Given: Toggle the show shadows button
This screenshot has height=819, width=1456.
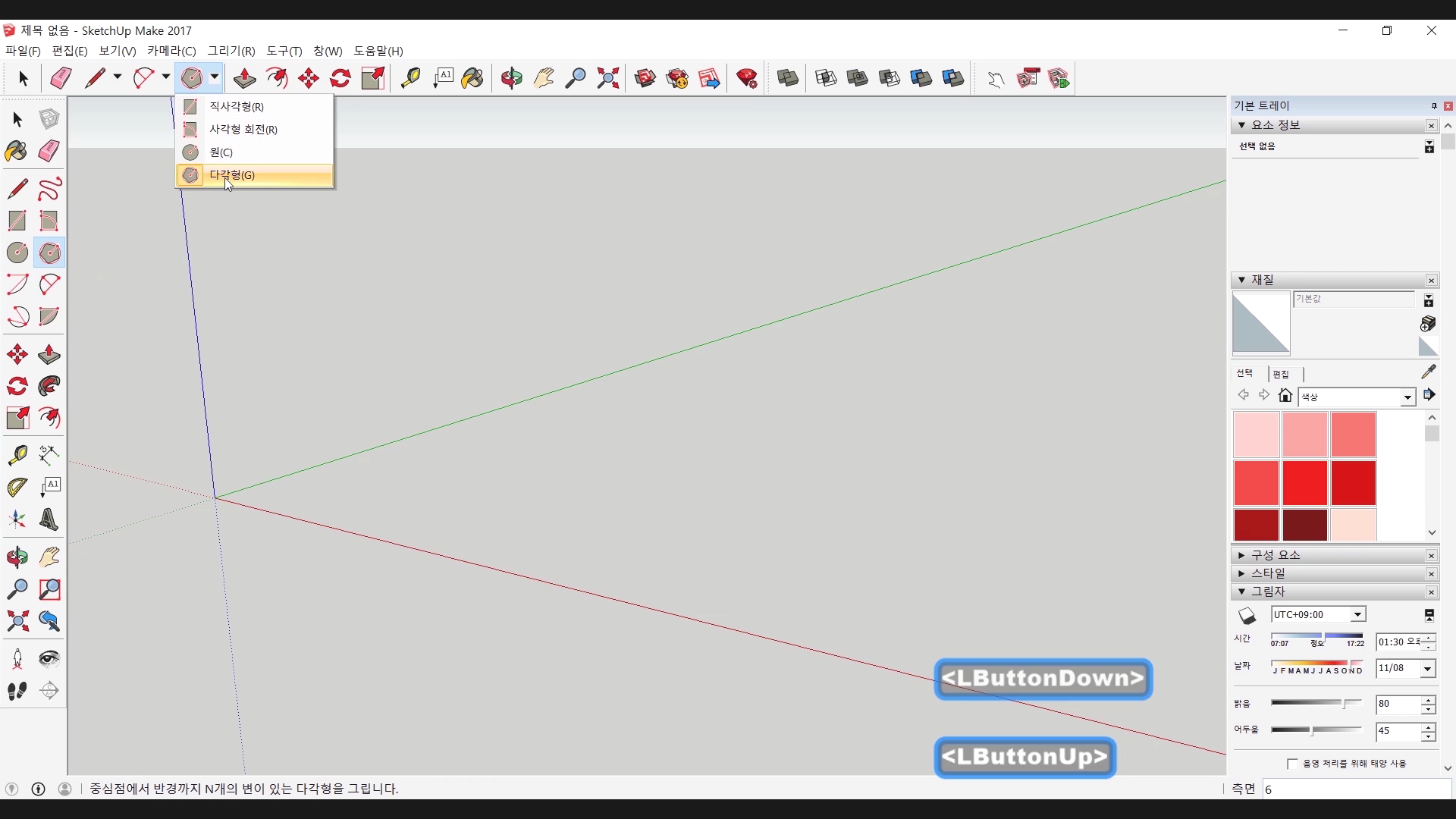Looking at the screenshot, I should coord(1247,615).
